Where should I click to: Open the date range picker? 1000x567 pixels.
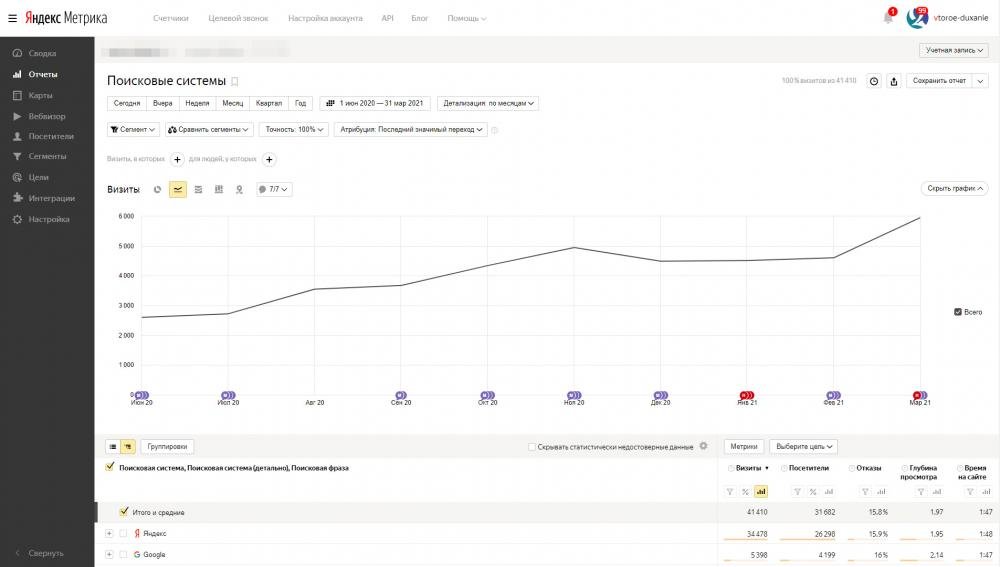click(x=375, y=103)
